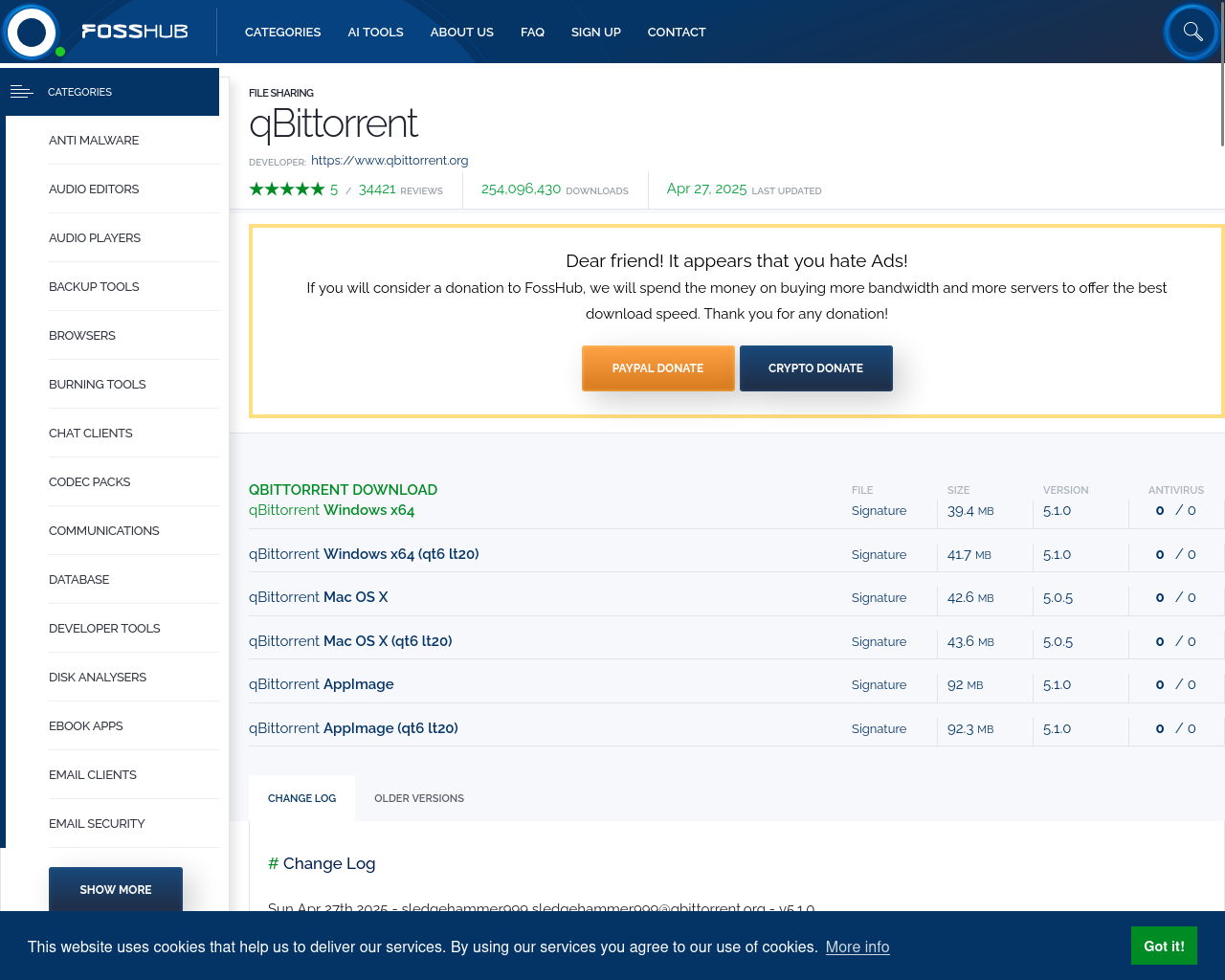Open Signature for Windows x64 (qt6 lt20)
This screenshot has height=980, width=1225.
point(880,554)
